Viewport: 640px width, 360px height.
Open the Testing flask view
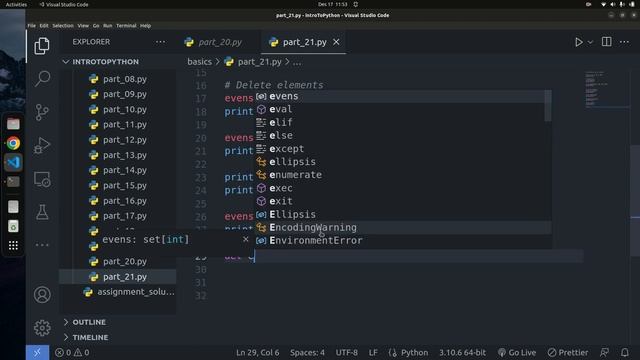pos(42,212)
